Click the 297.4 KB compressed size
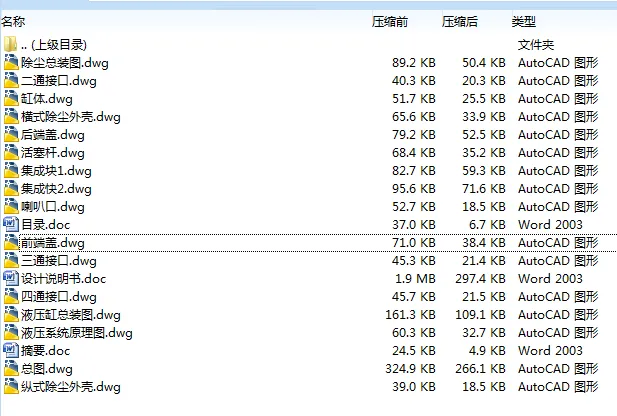The width and height of the screenshot is (617, 416). point(480,279)
